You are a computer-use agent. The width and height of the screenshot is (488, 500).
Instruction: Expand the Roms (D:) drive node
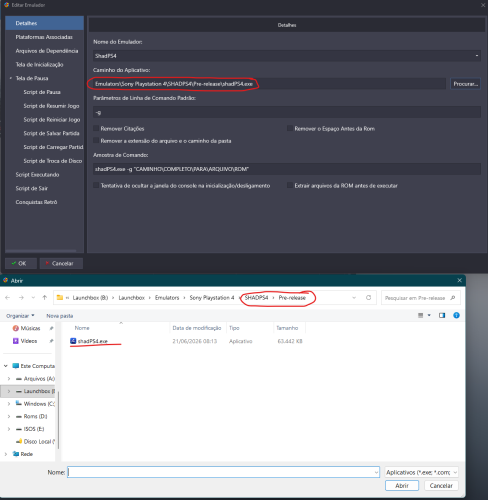pyautogui.click(x=9, y=416)
